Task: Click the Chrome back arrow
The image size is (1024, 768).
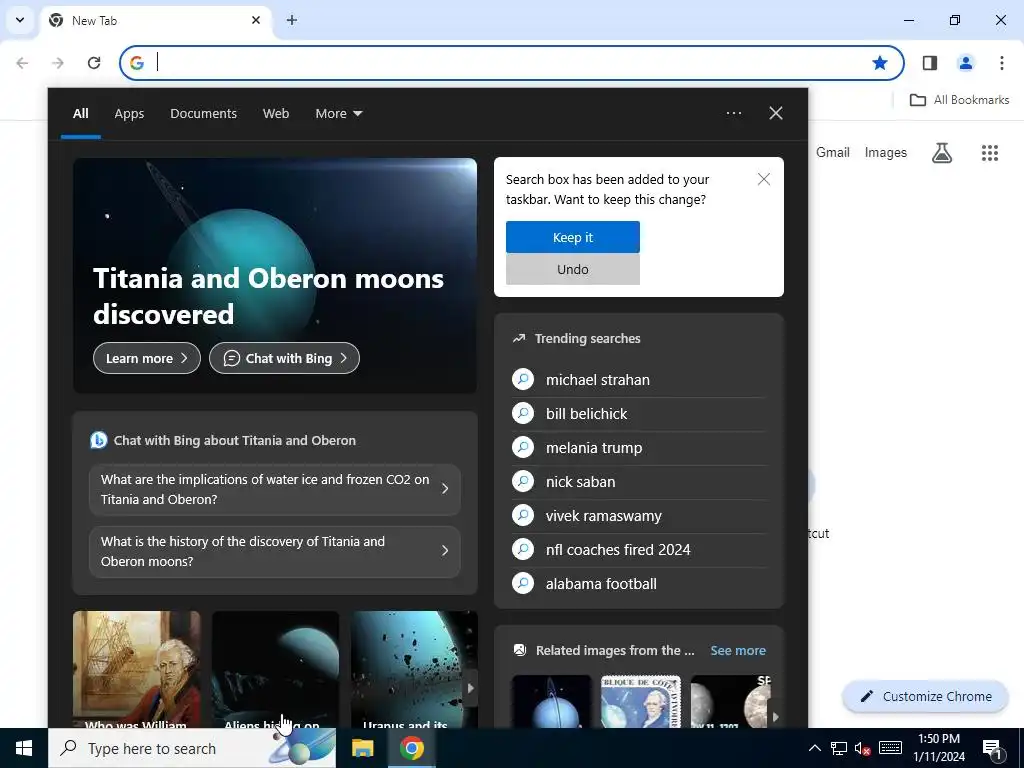Action: 22,63
